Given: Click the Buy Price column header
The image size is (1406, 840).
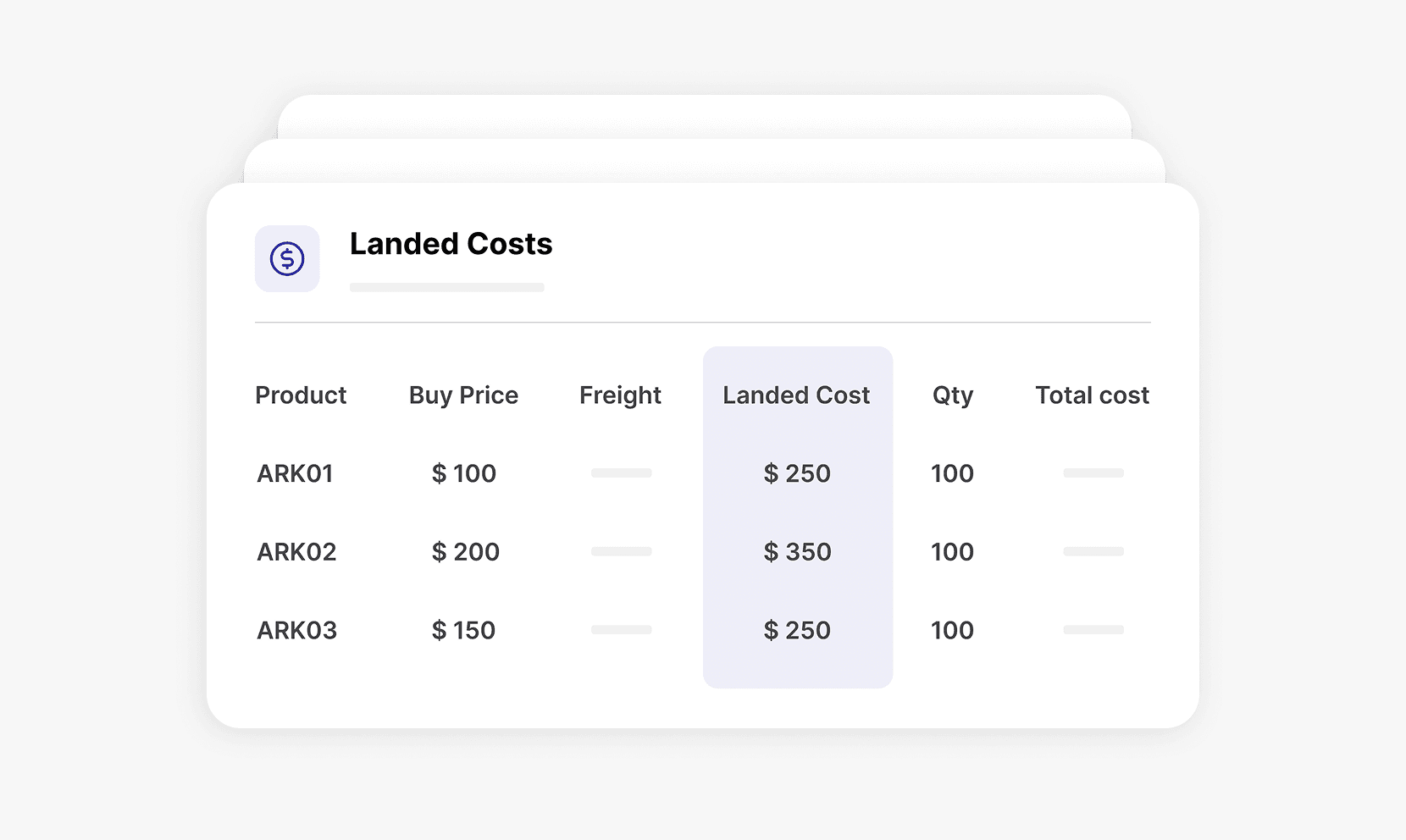Looking at the screenshot, I should [463, 395].
